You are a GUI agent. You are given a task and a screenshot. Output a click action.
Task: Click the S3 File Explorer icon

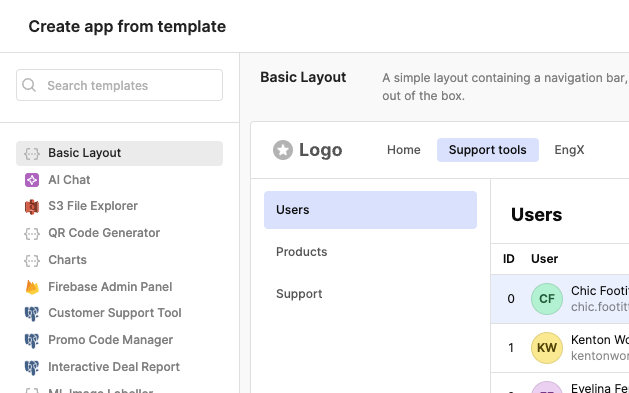pyautogui.click(x=32, y=207)
